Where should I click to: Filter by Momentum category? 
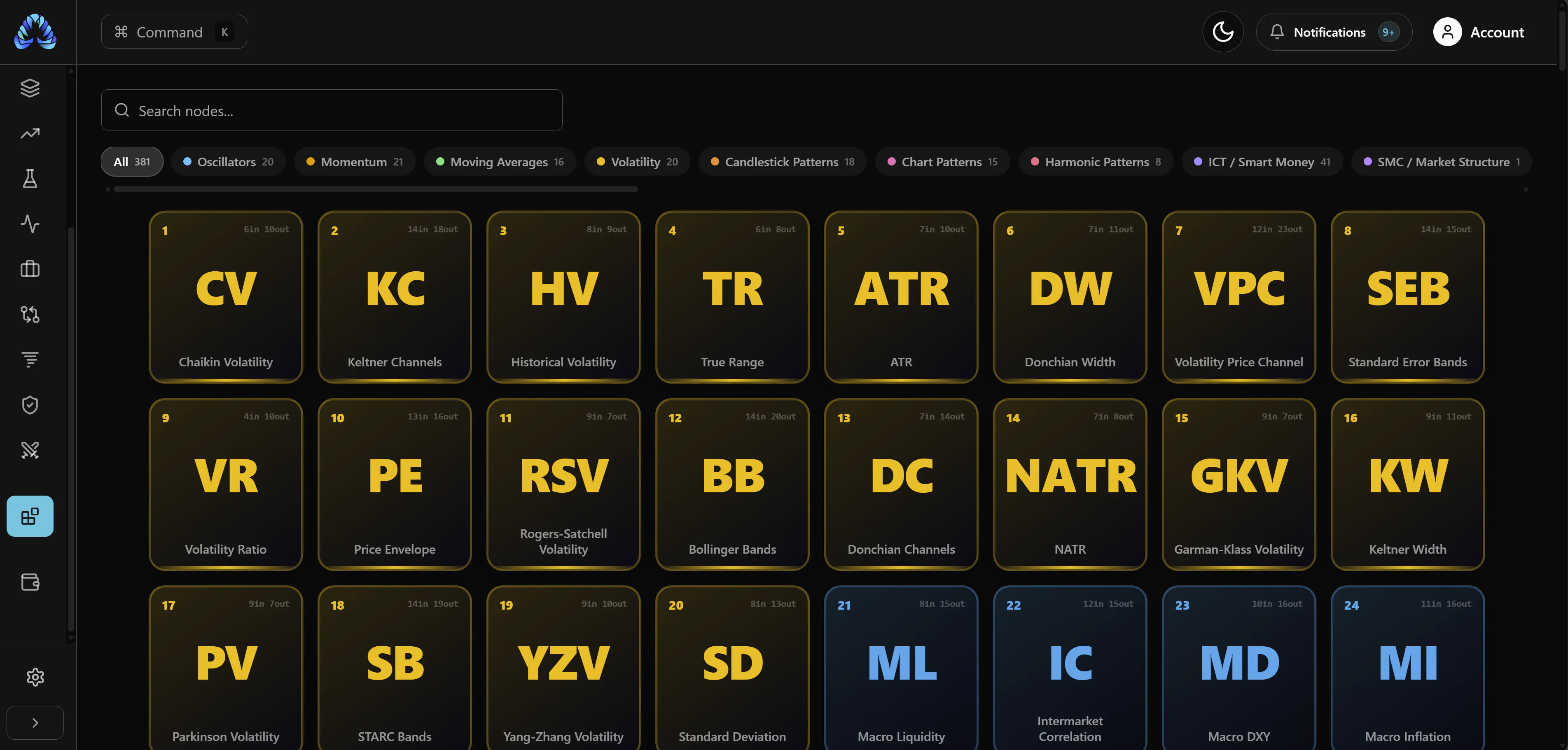[354, 162]
